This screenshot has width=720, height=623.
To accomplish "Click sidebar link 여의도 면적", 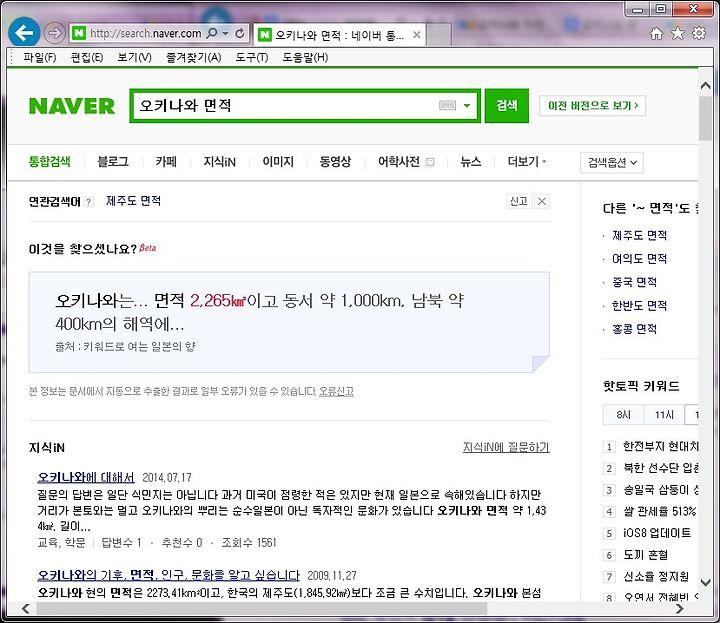I will tap(639, 259).
